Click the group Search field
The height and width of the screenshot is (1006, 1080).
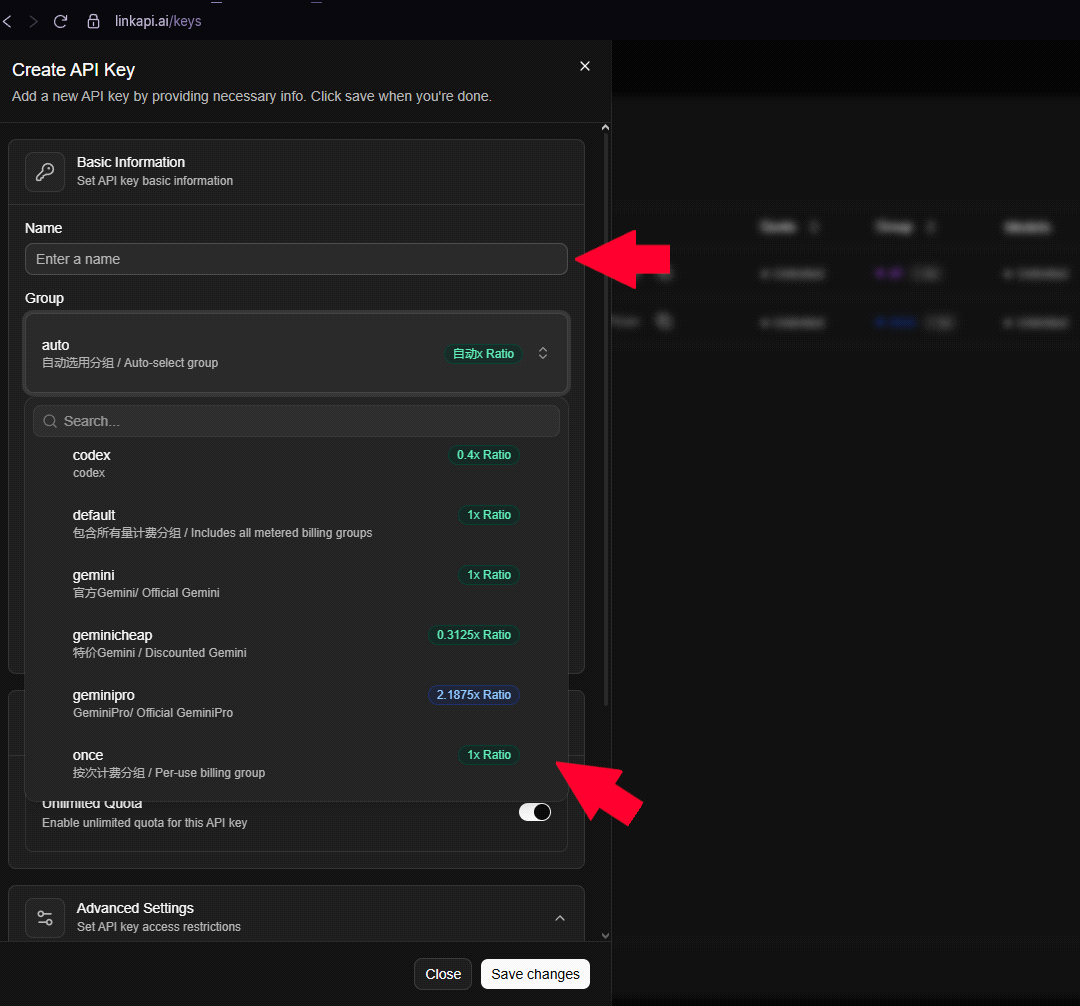[296, 421]
